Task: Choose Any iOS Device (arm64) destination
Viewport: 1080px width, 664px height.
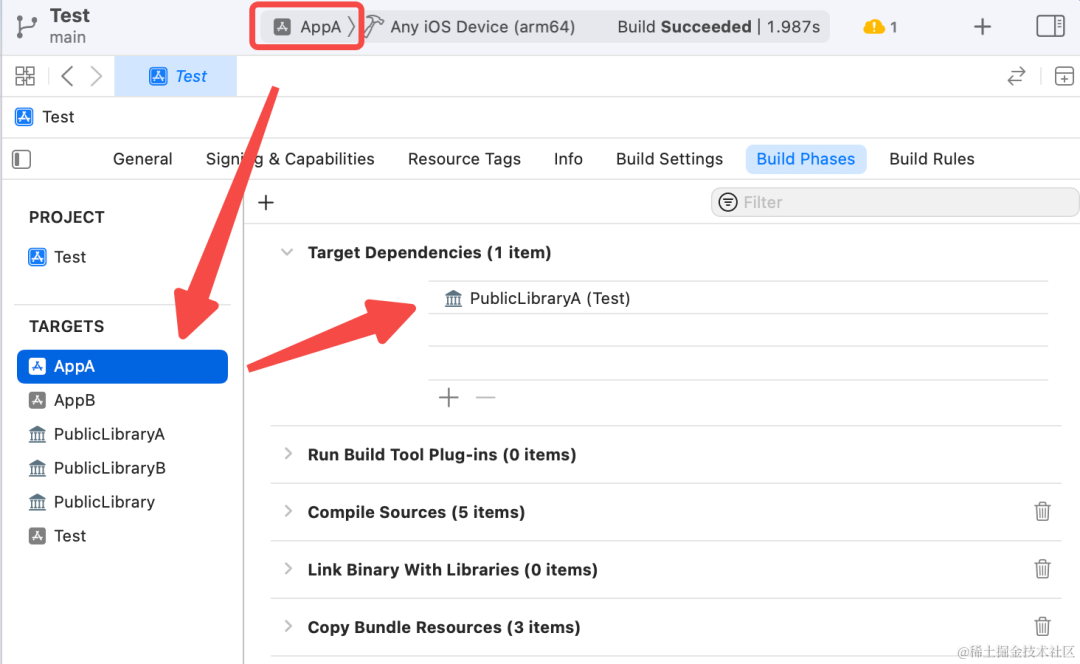Action: pyautogui.click(x=482, y=27)
